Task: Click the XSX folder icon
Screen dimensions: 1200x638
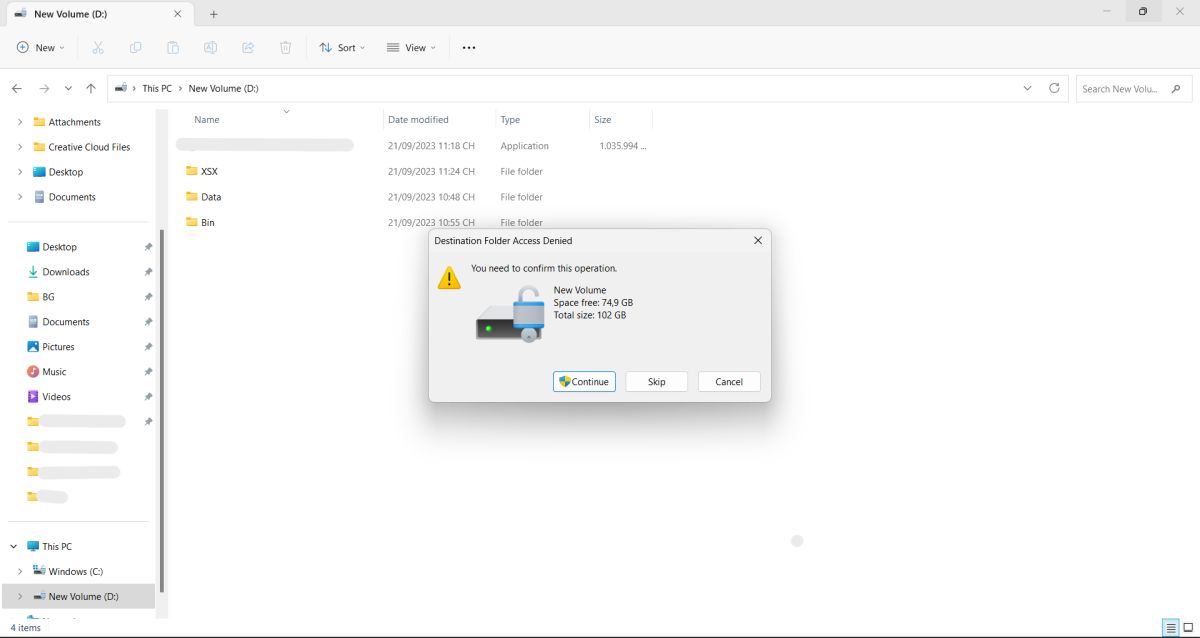Action: click(192, 171)
